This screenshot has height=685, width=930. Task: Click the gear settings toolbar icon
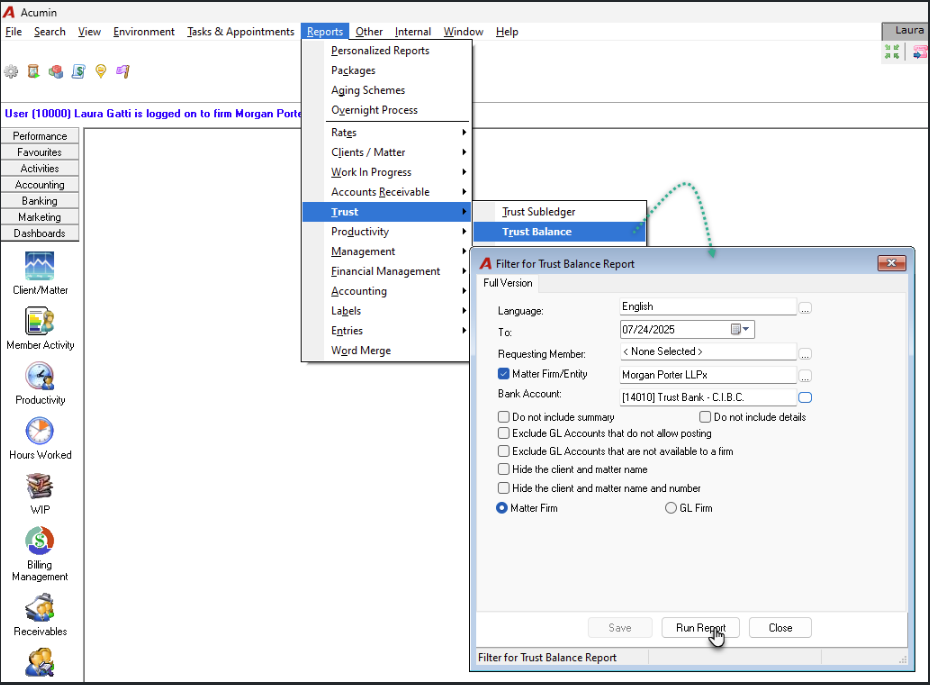point(11,72)
